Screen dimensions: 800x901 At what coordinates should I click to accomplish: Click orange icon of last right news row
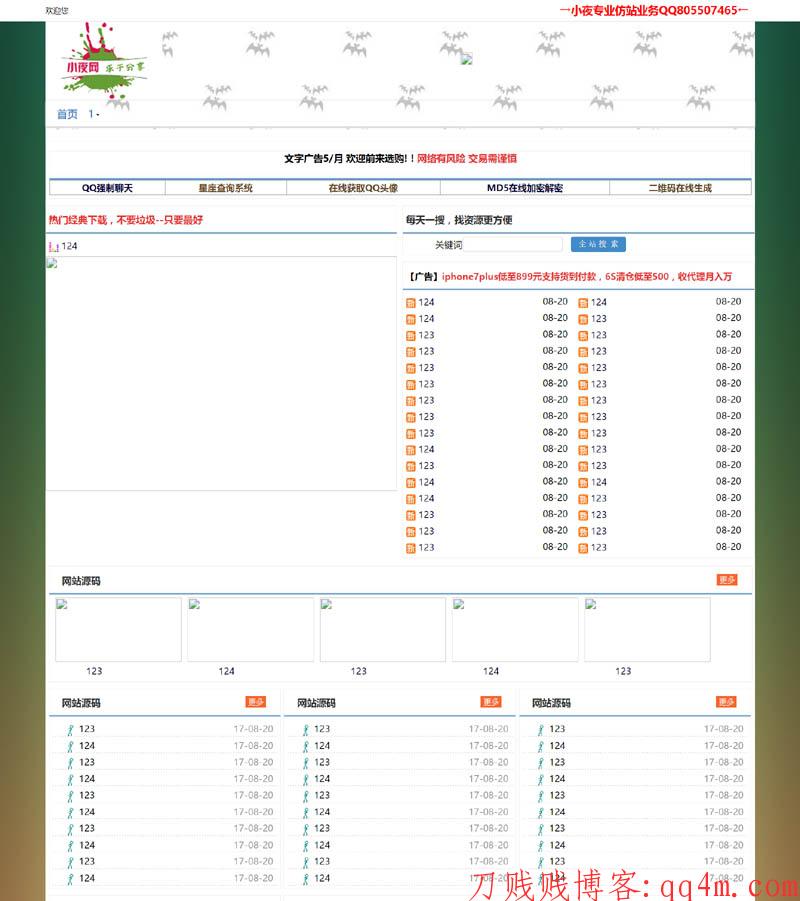click(x=583, y=548)
